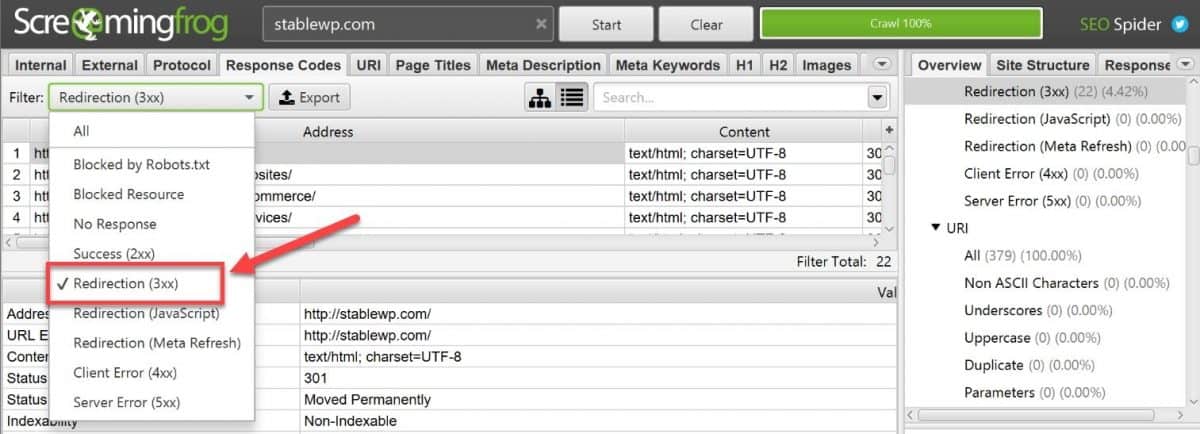Screen dimensions: 1200x434
Task: Select the Response Codes tab
Action: click(284, 65)
